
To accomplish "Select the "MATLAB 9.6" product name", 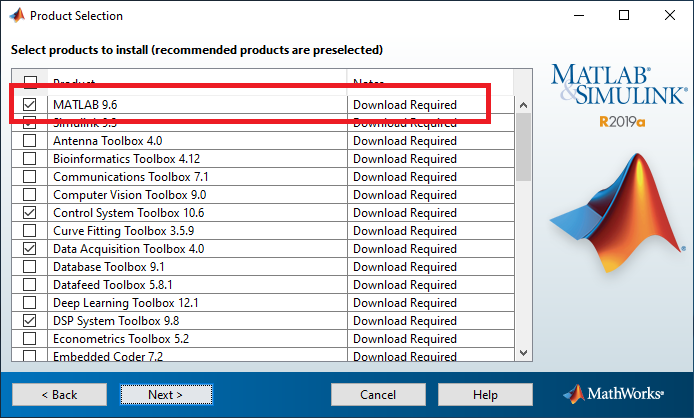I will [85, 104].
